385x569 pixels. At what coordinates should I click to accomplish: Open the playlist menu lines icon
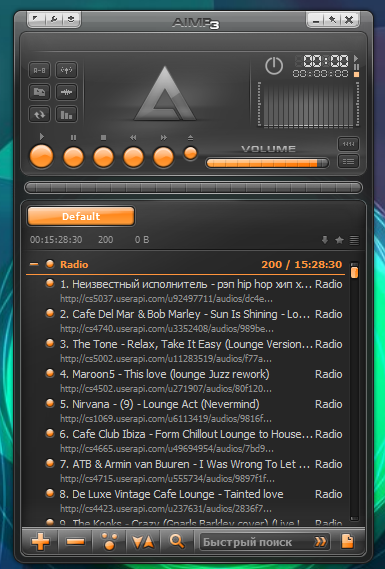click(x=354, y=240)
